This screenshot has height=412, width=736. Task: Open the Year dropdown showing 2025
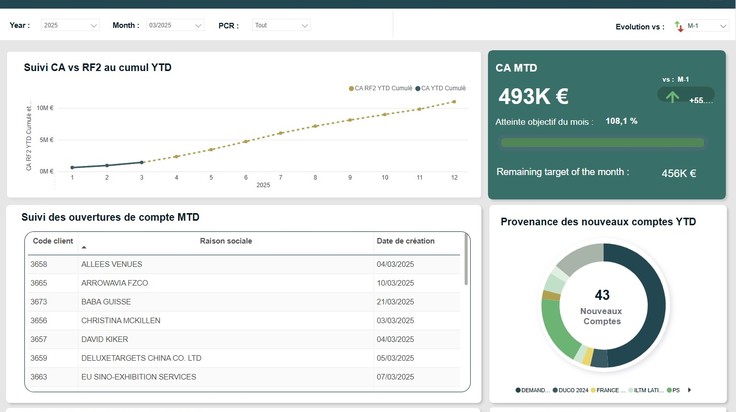tap(70, 25)
